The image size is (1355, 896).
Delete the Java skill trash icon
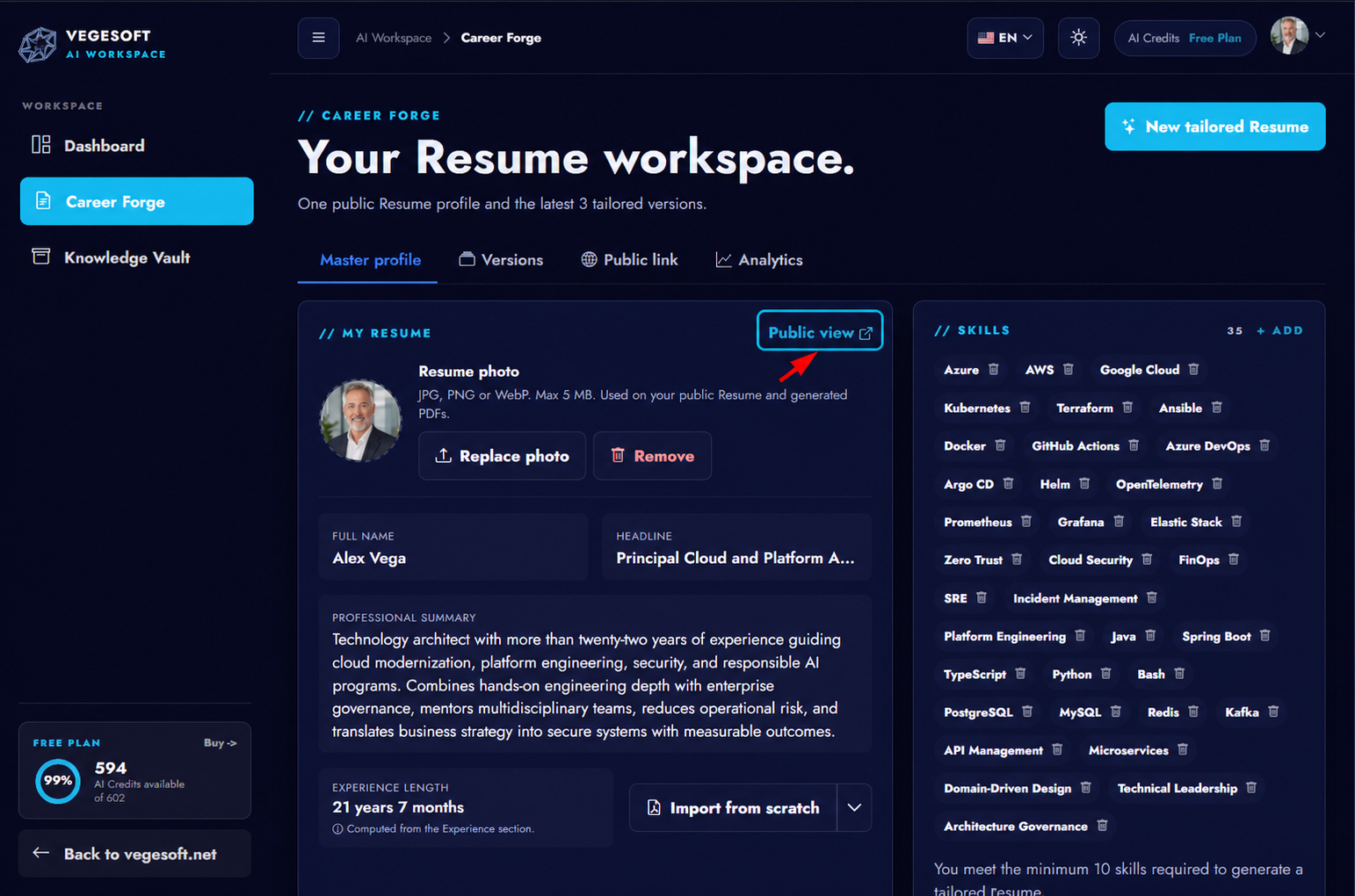(1150, 636)
